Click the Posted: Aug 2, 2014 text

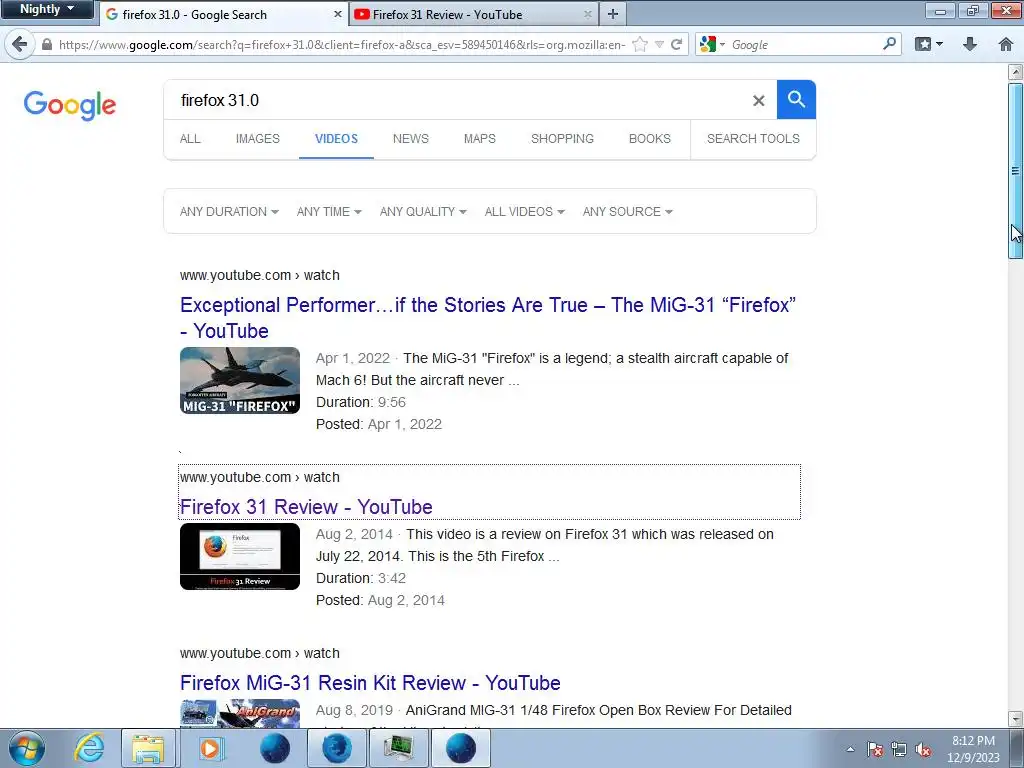[380, 600]
